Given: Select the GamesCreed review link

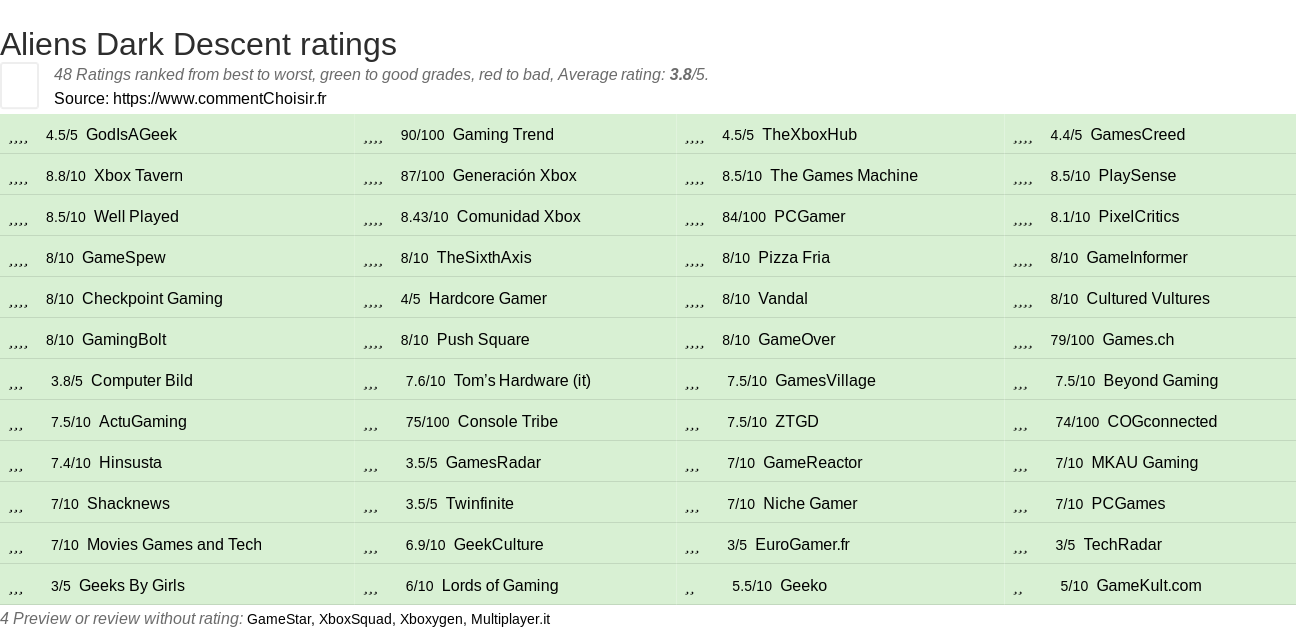Looking at the screenshot, I should click(x=1137, y=135).
